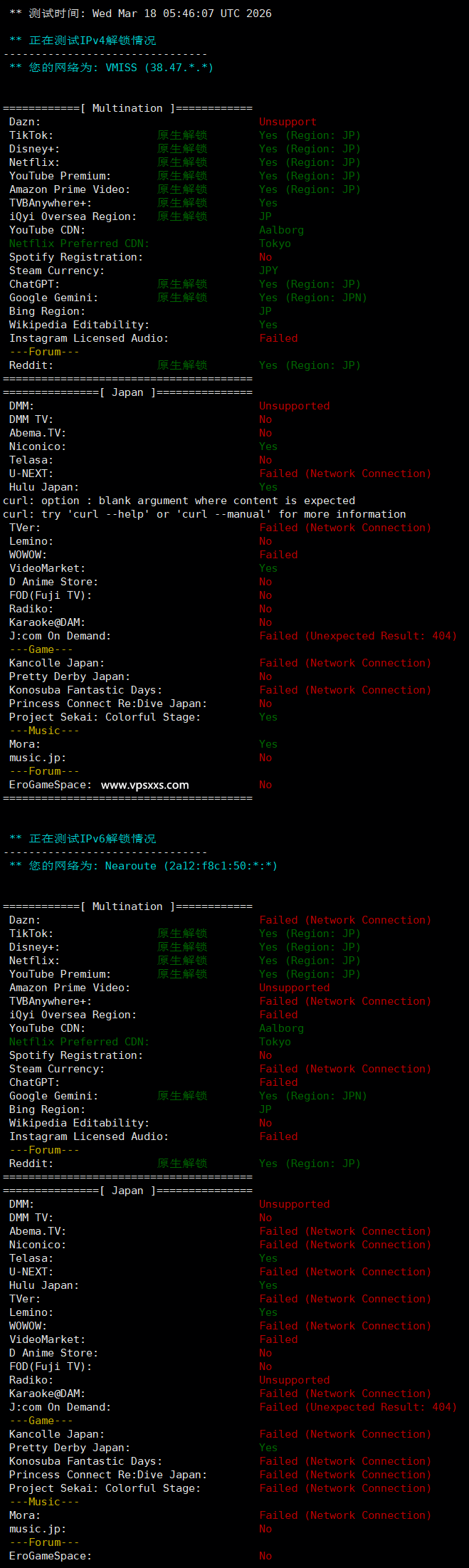The height and width of the screenshot is (1568, 469).
Task: Click 'No' result beside Pretty Derby Japan
Action: 265,676
